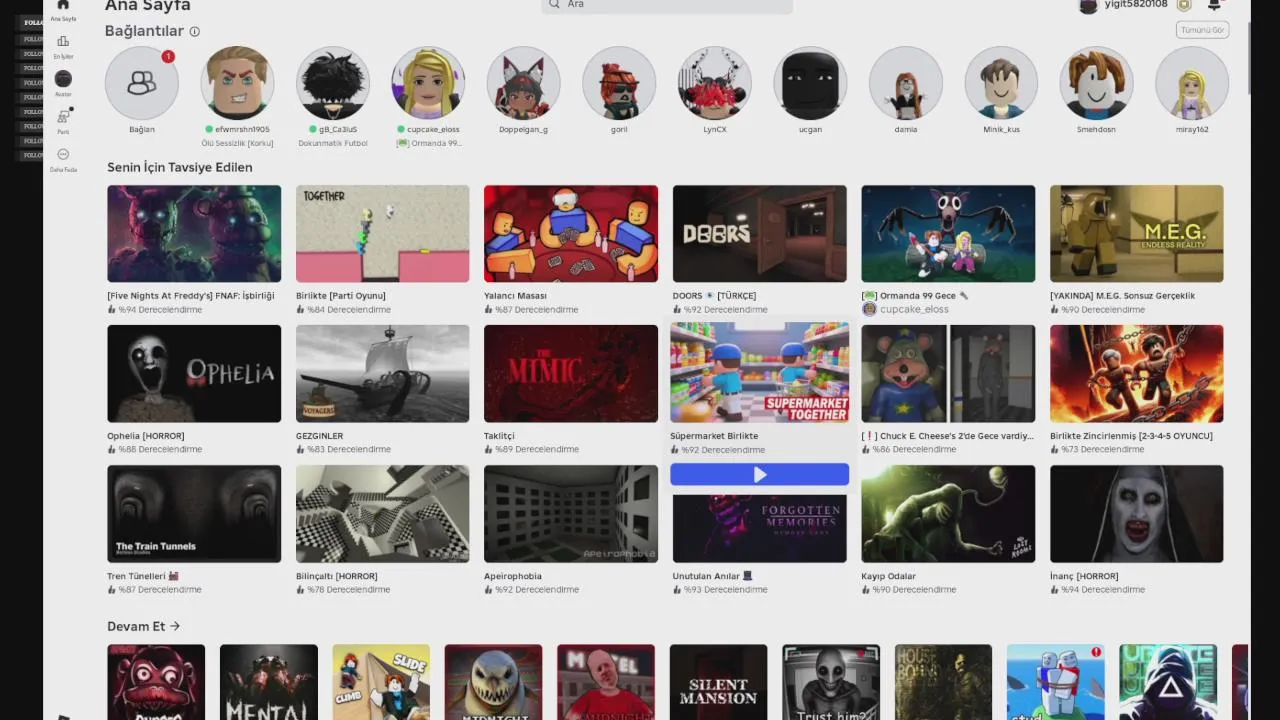The width and height of the screenshot is (1280, 720).
Task: Open the Taklitçi Mimic thumbnail
Action: (571, 374)
